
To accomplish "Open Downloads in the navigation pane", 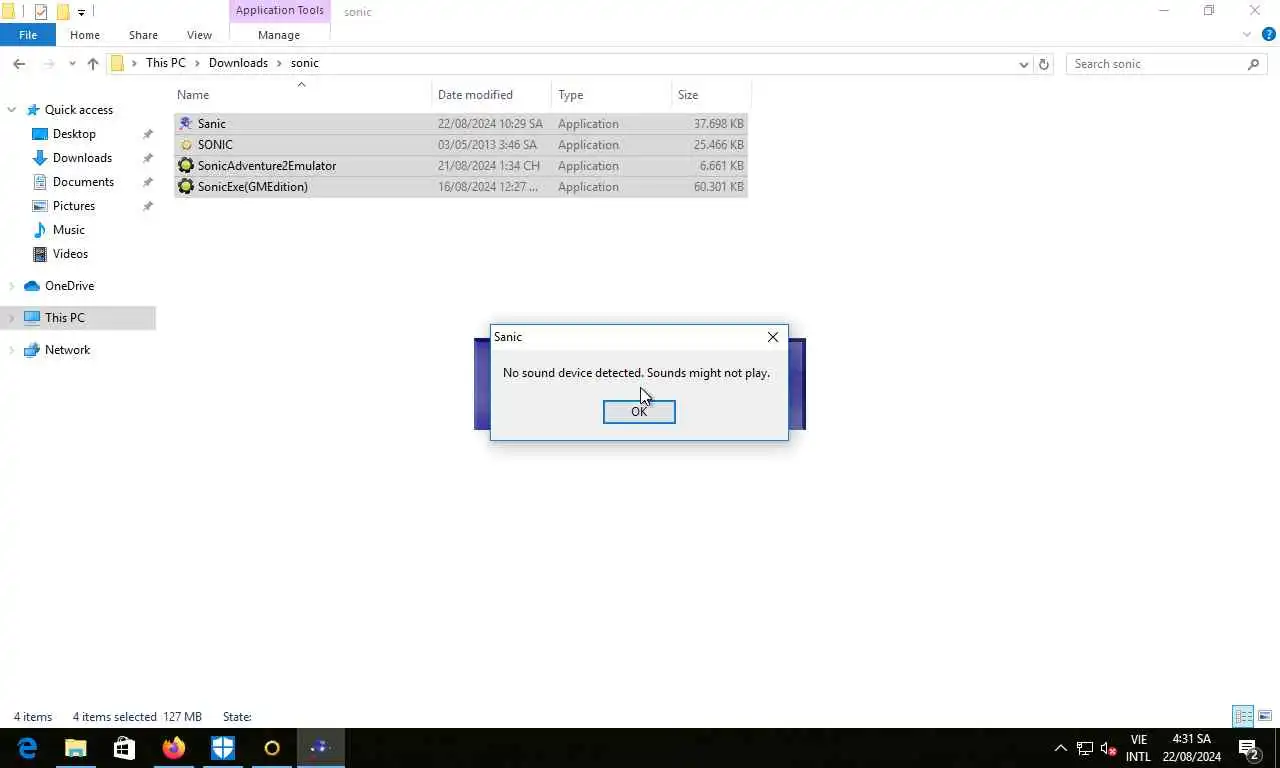I will click(82, 158).
